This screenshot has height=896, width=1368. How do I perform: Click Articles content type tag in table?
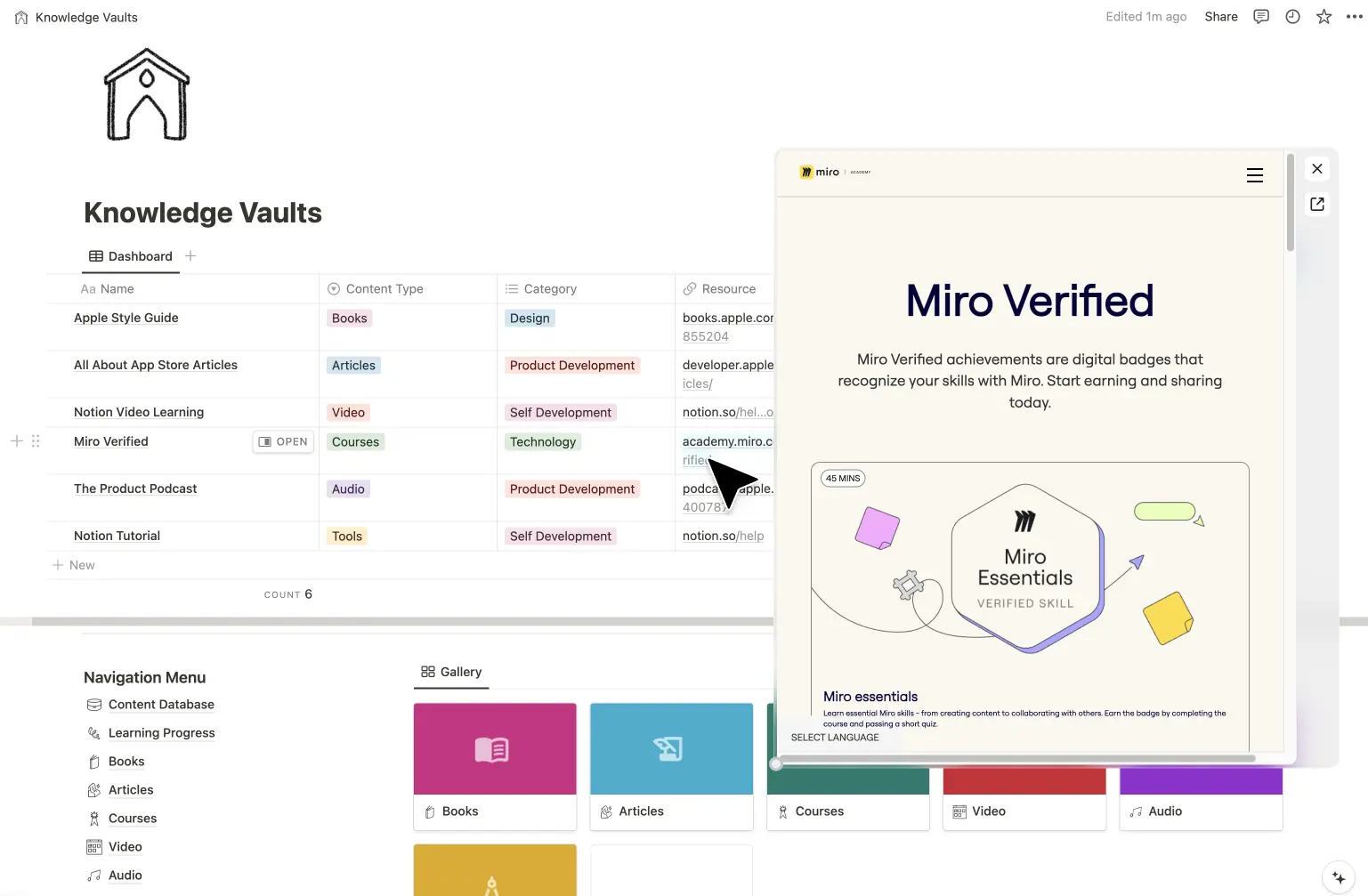click(353, 366)
